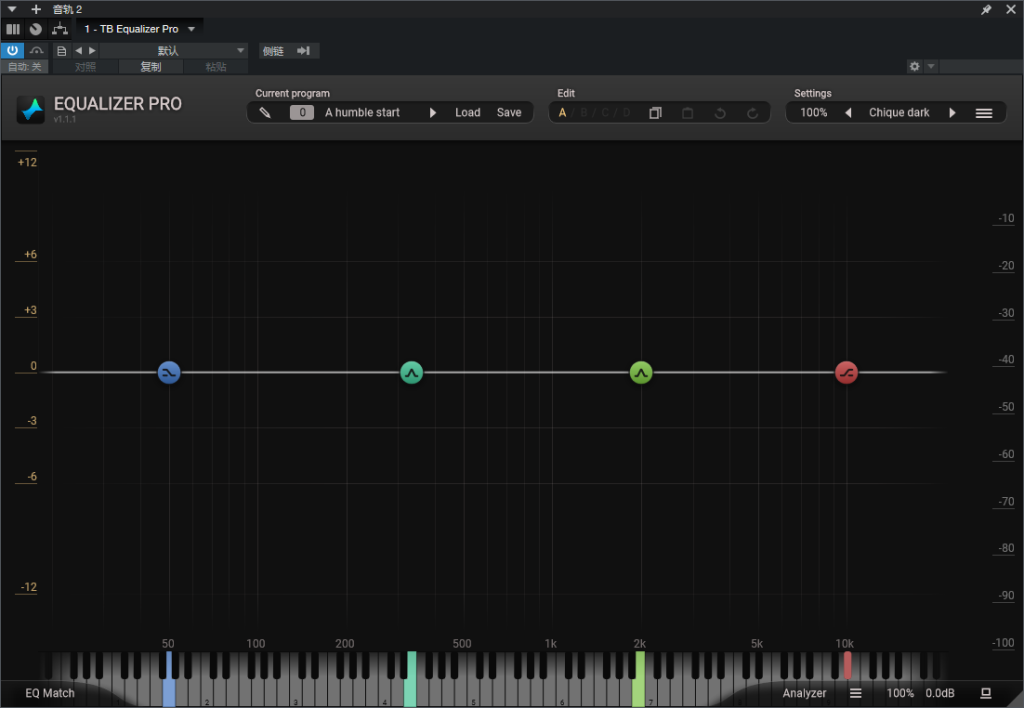Toggle the 侧链 sidechain button

273,51
